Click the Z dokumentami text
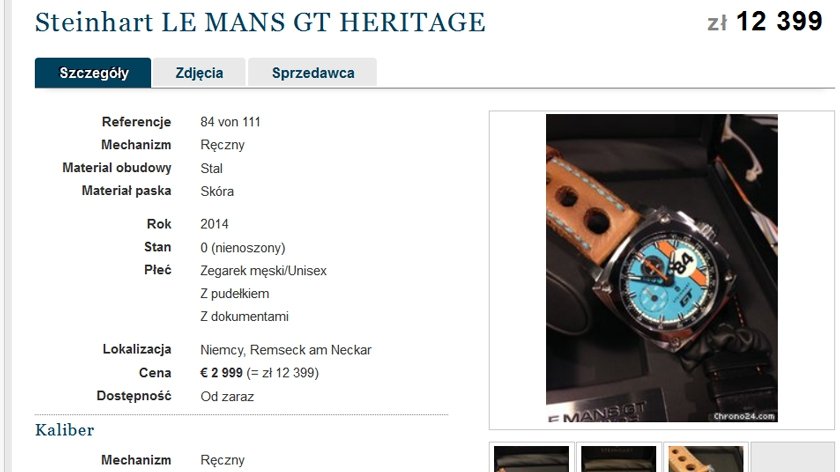 coord(244,317)
